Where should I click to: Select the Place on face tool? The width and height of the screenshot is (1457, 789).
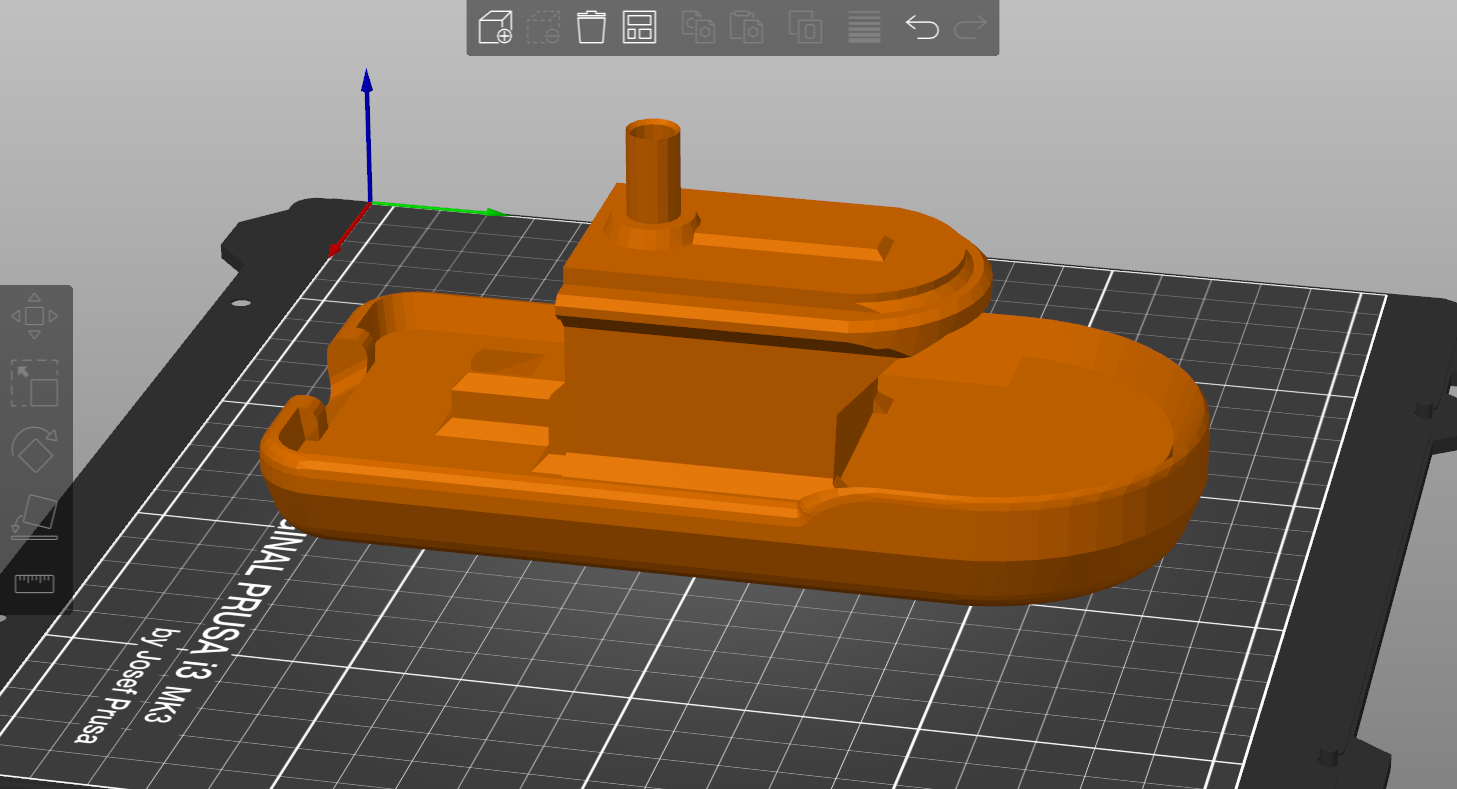click(x=34, y=517)
